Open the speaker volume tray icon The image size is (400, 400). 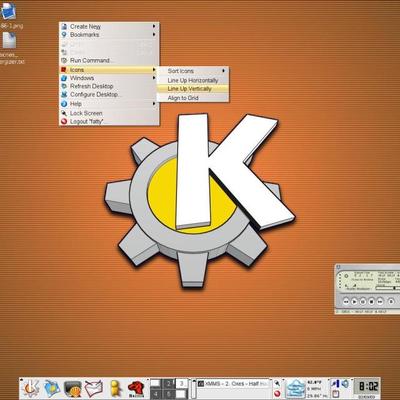click(x=346, y=384)
